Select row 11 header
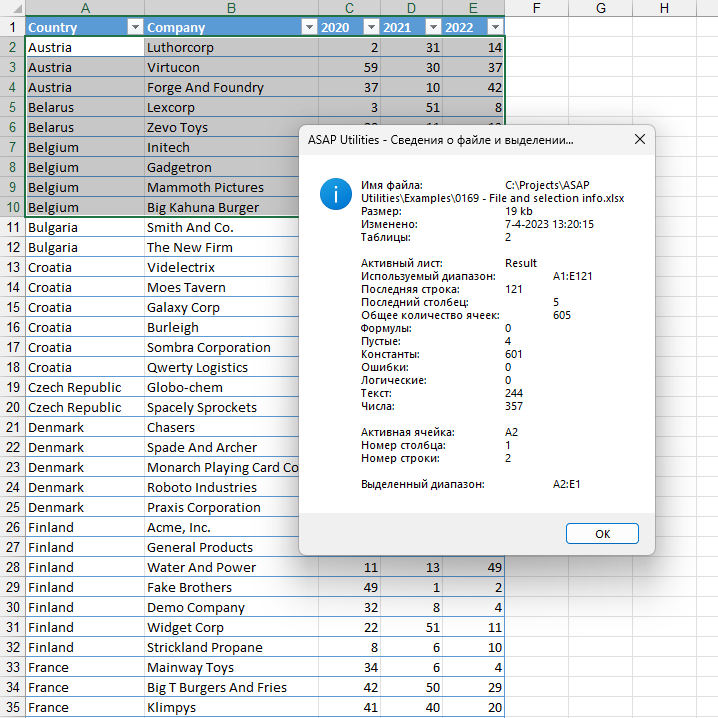This screenshot has height=718, width=718. [12, 228]
